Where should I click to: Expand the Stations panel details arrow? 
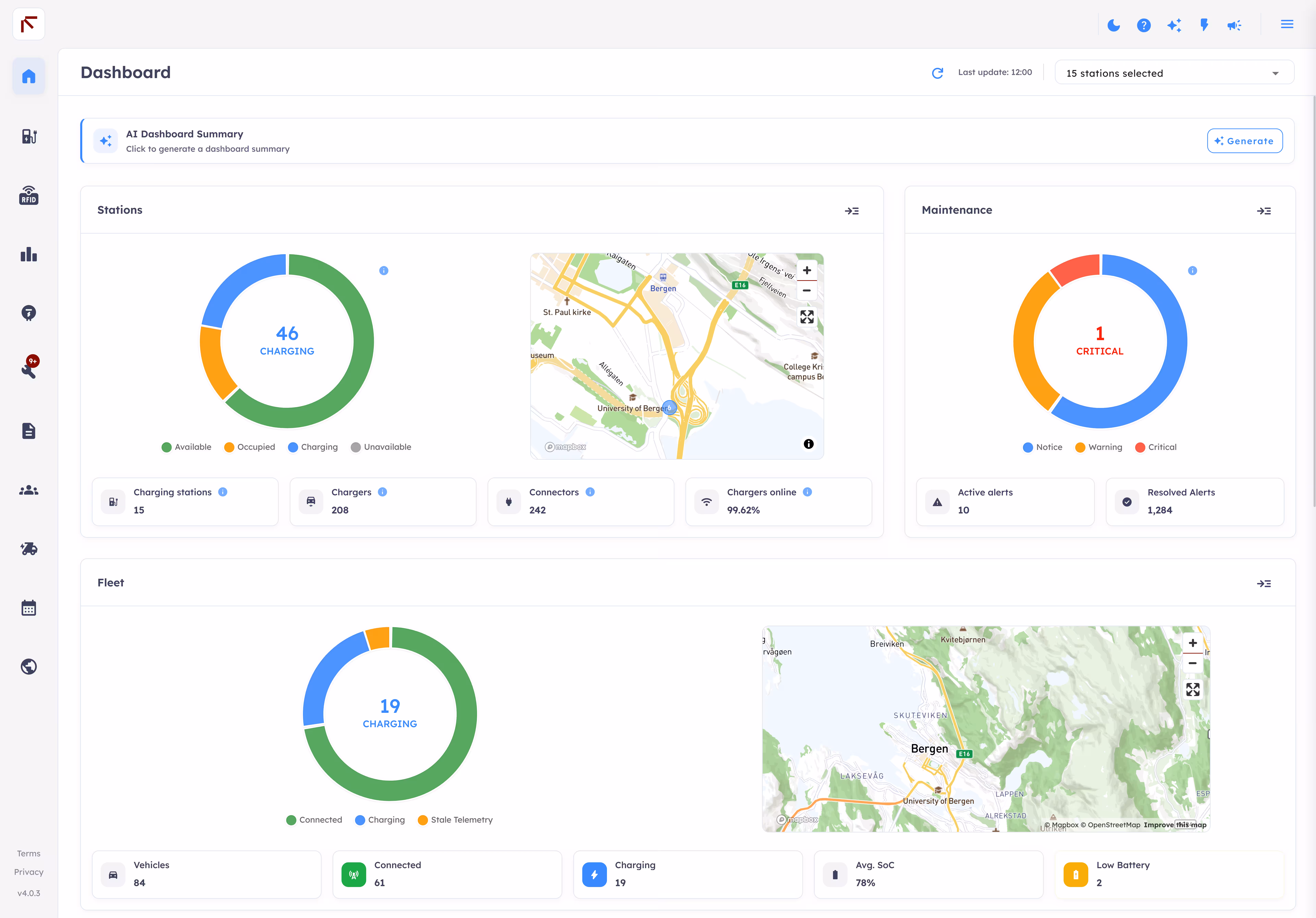coord(852,211)
